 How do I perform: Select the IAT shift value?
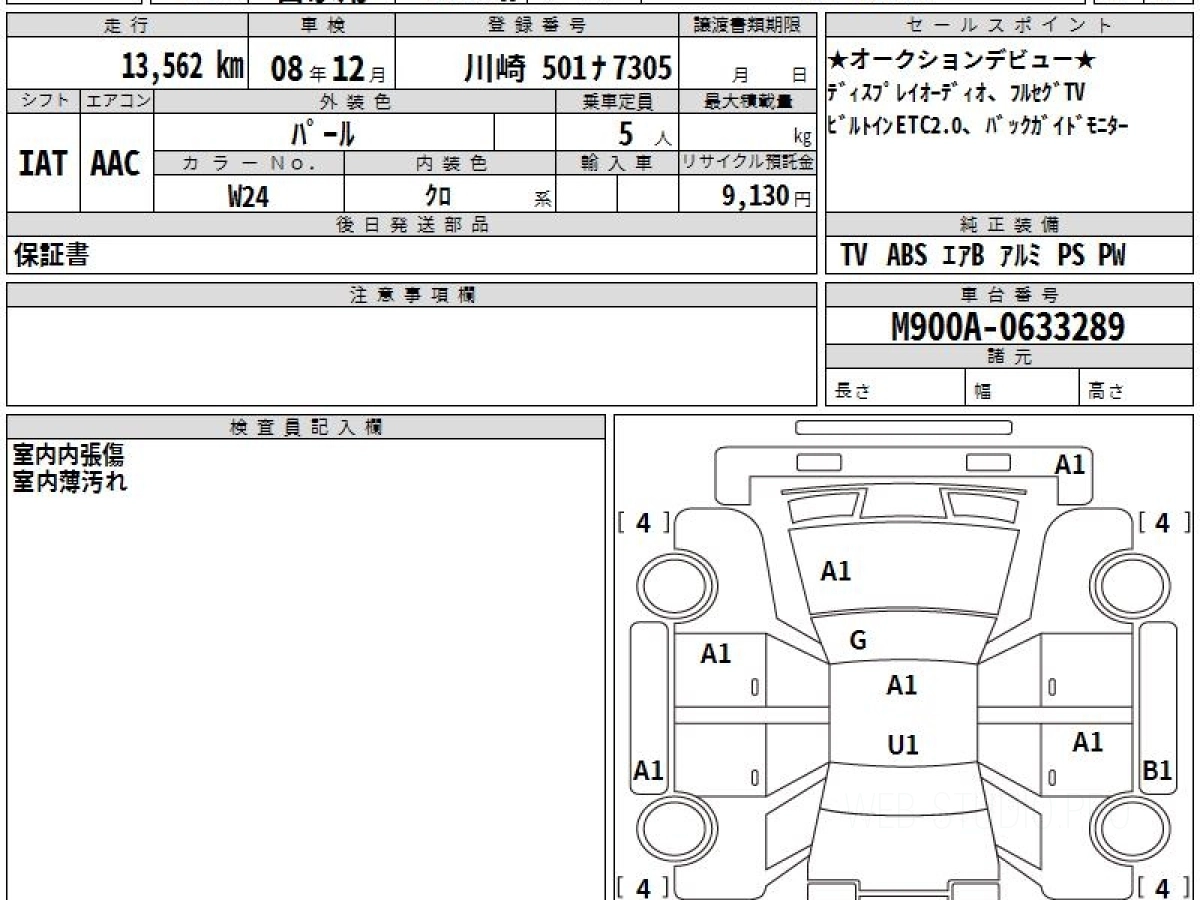[43, 163]
